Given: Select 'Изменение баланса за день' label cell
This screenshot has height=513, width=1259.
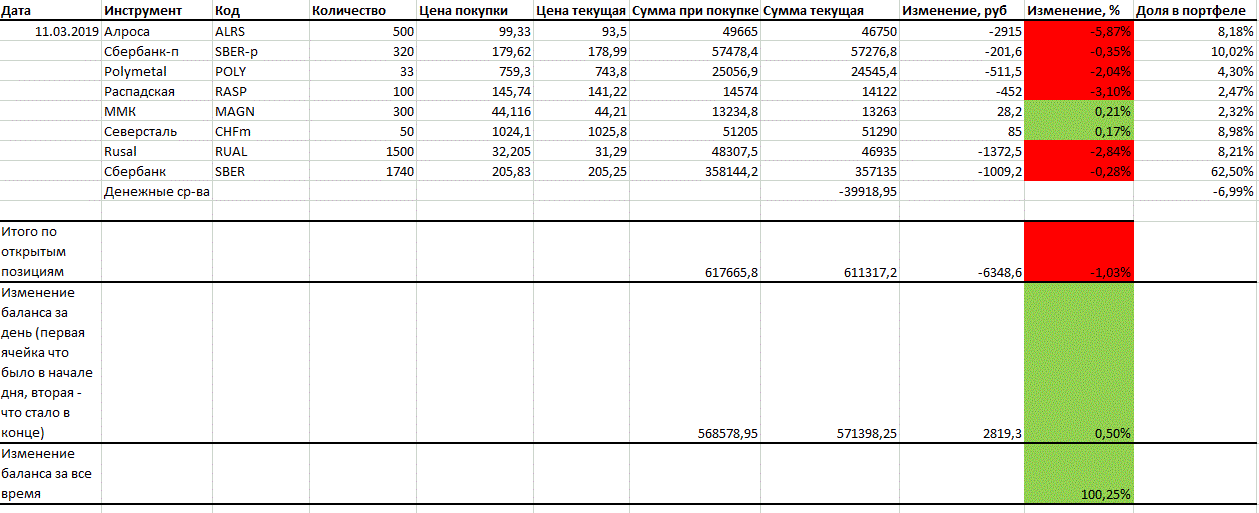Looking at the screenshot, I should click(51, 362).
